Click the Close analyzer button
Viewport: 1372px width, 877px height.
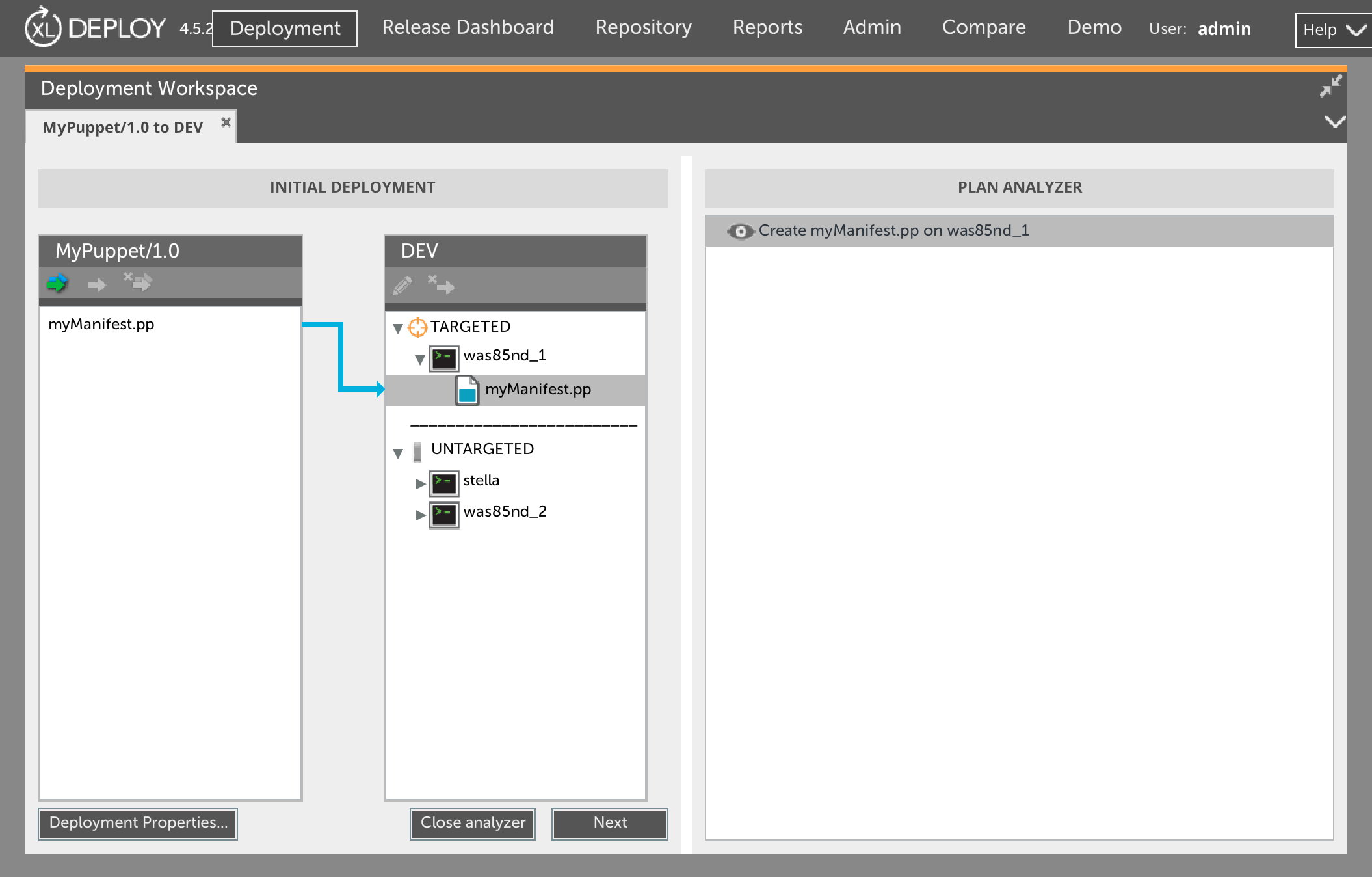point(473,823)
